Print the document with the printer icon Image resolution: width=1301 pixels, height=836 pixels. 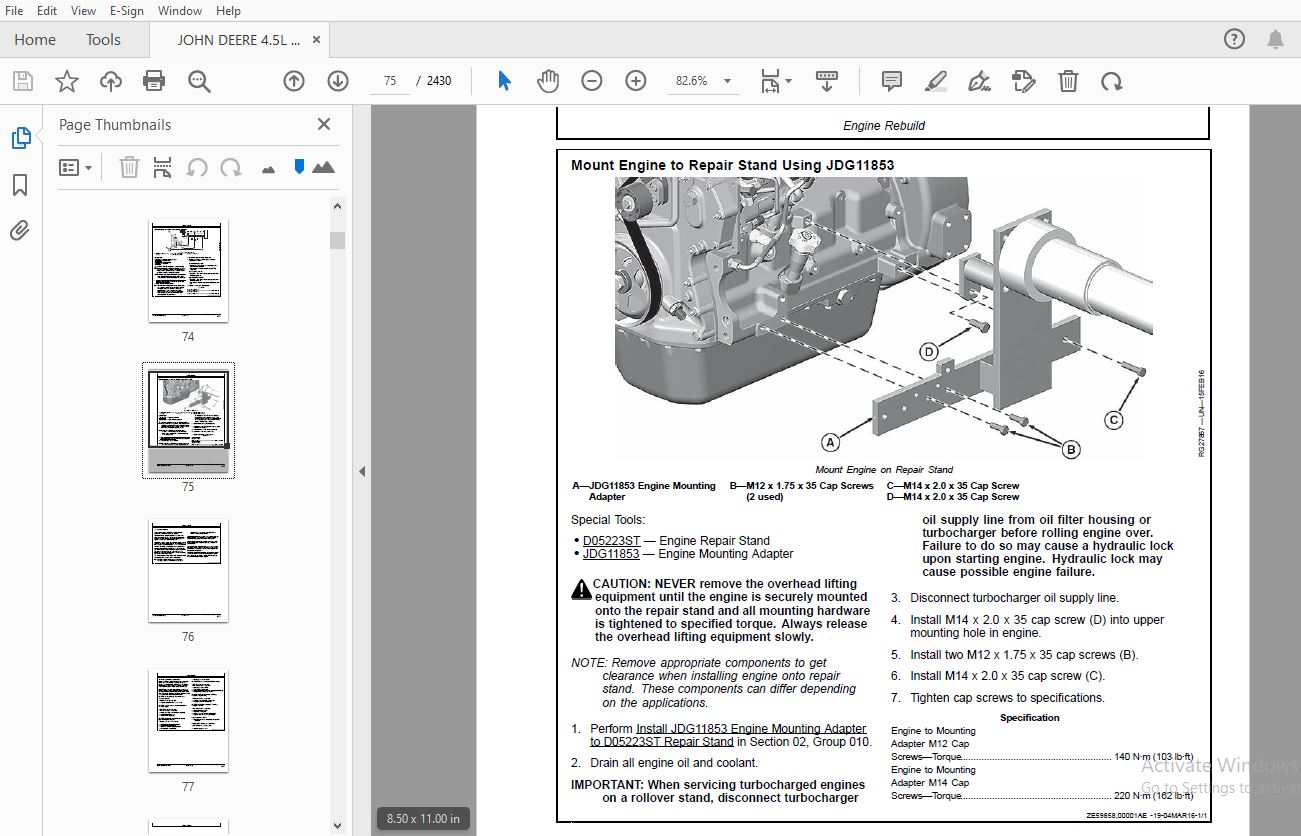click(x=154, y=81)
